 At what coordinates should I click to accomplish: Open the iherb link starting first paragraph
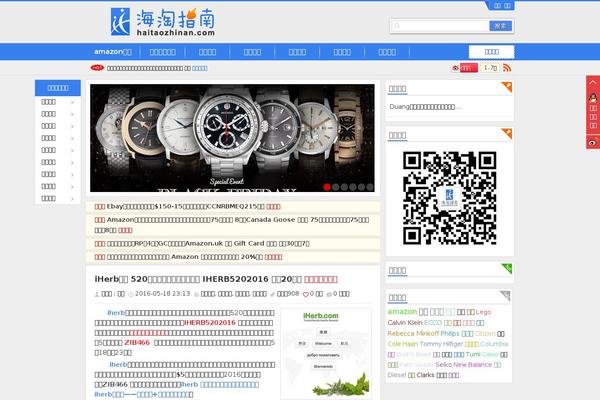(x=116, y=313)
